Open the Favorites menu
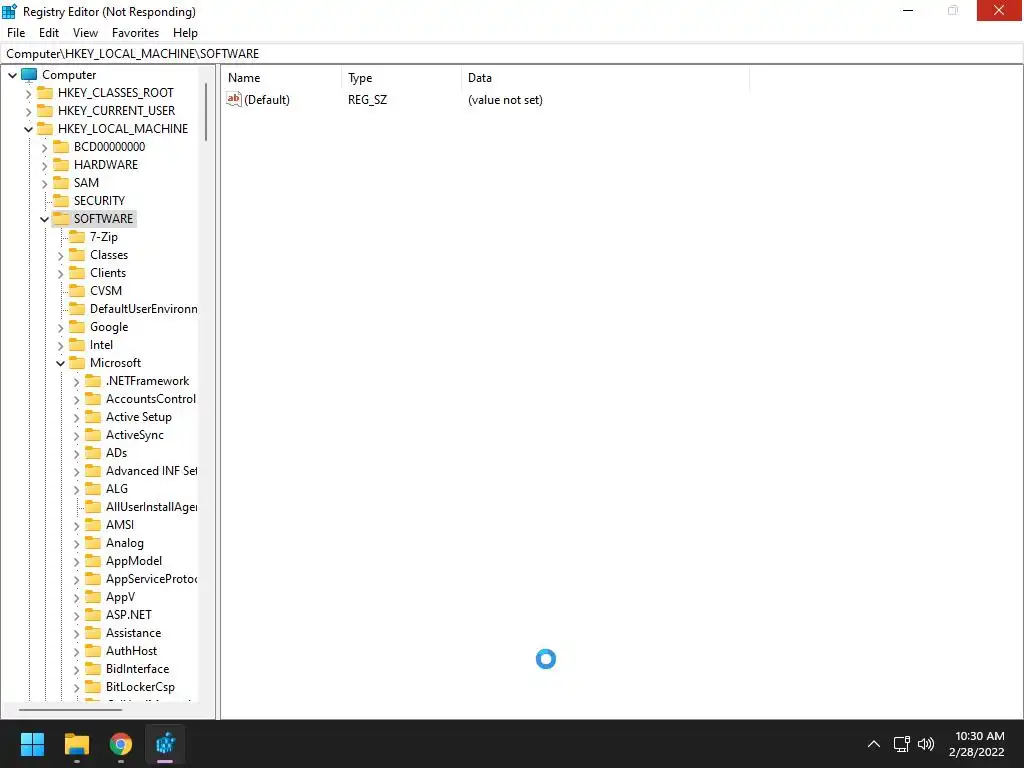 click(135, 33)
